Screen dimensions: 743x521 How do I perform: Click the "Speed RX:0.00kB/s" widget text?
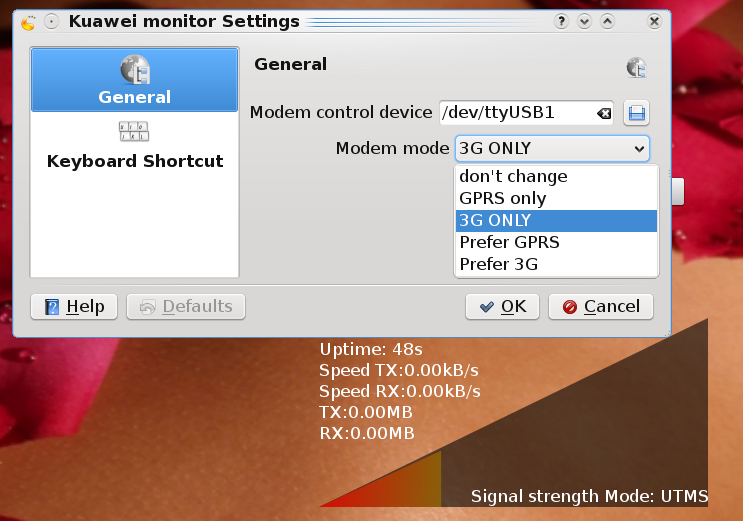point(400,392)
